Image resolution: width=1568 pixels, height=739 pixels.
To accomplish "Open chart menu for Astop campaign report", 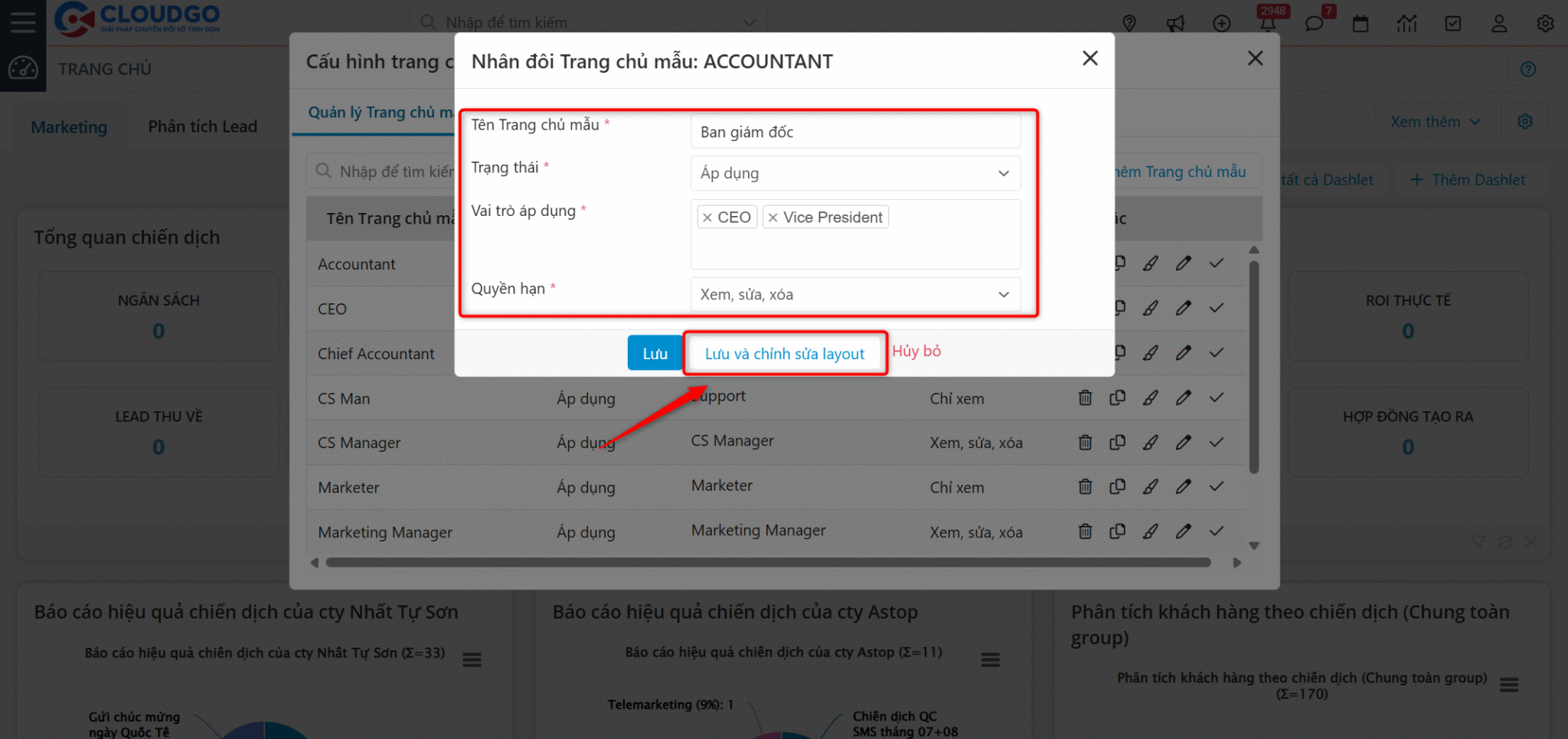I will [x=991, y=659].
